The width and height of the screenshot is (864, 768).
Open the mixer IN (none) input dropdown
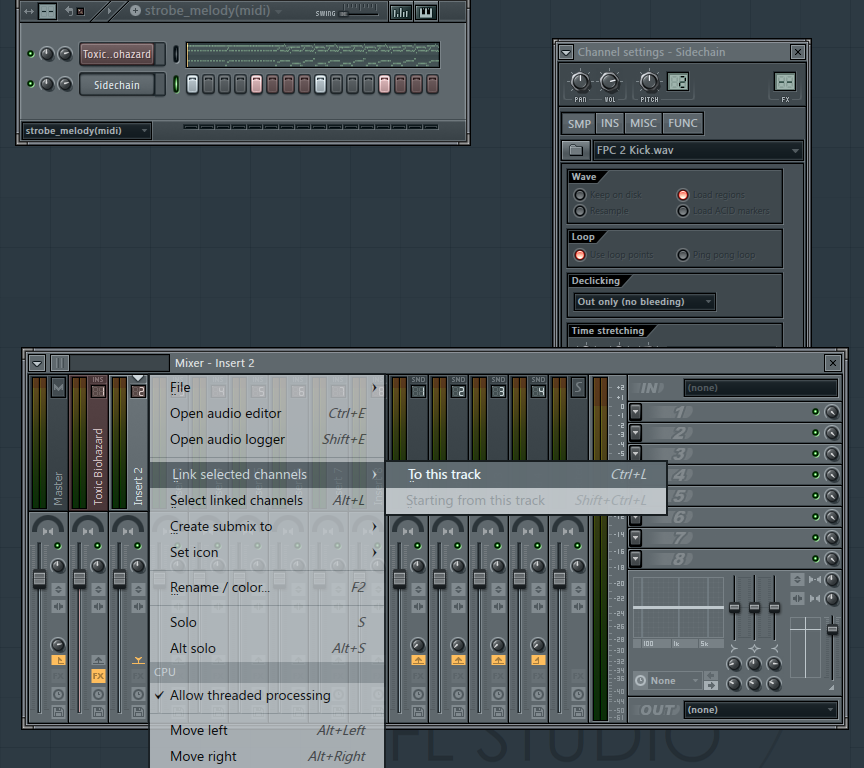point(761,388)
